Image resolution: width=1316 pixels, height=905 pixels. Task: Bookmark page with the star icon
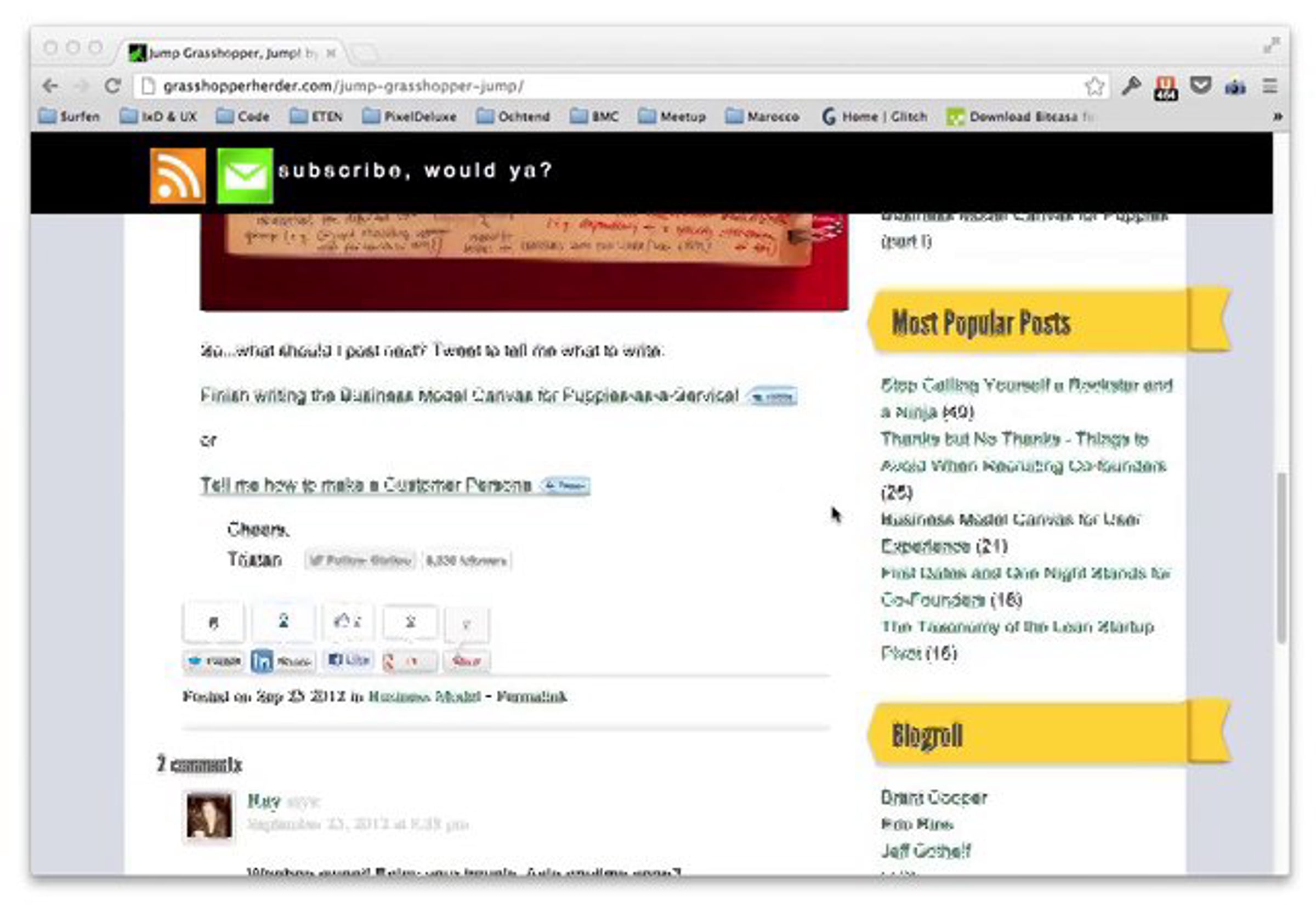(x=1094, y=86)
